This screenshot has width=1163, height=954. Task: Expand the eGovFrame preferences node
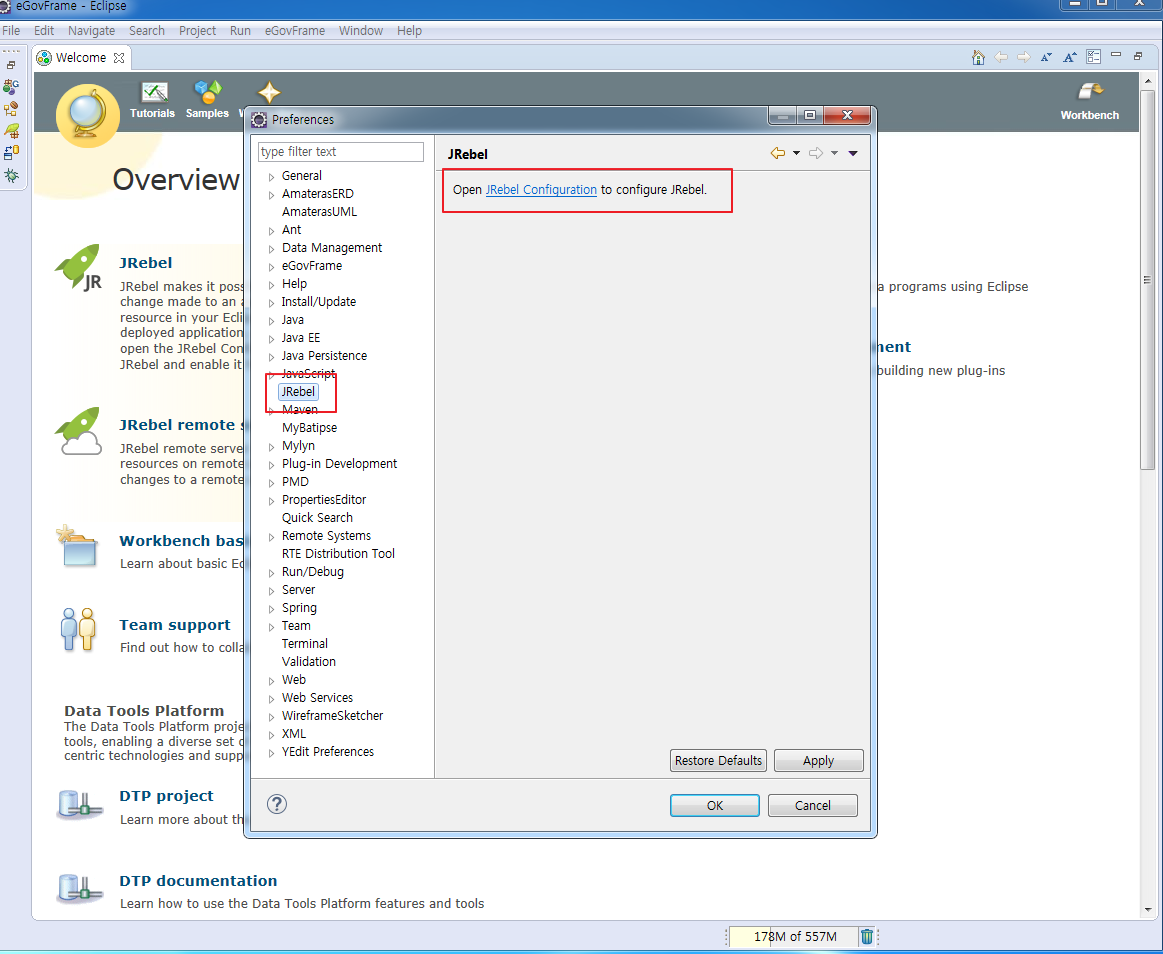point(271,266)
